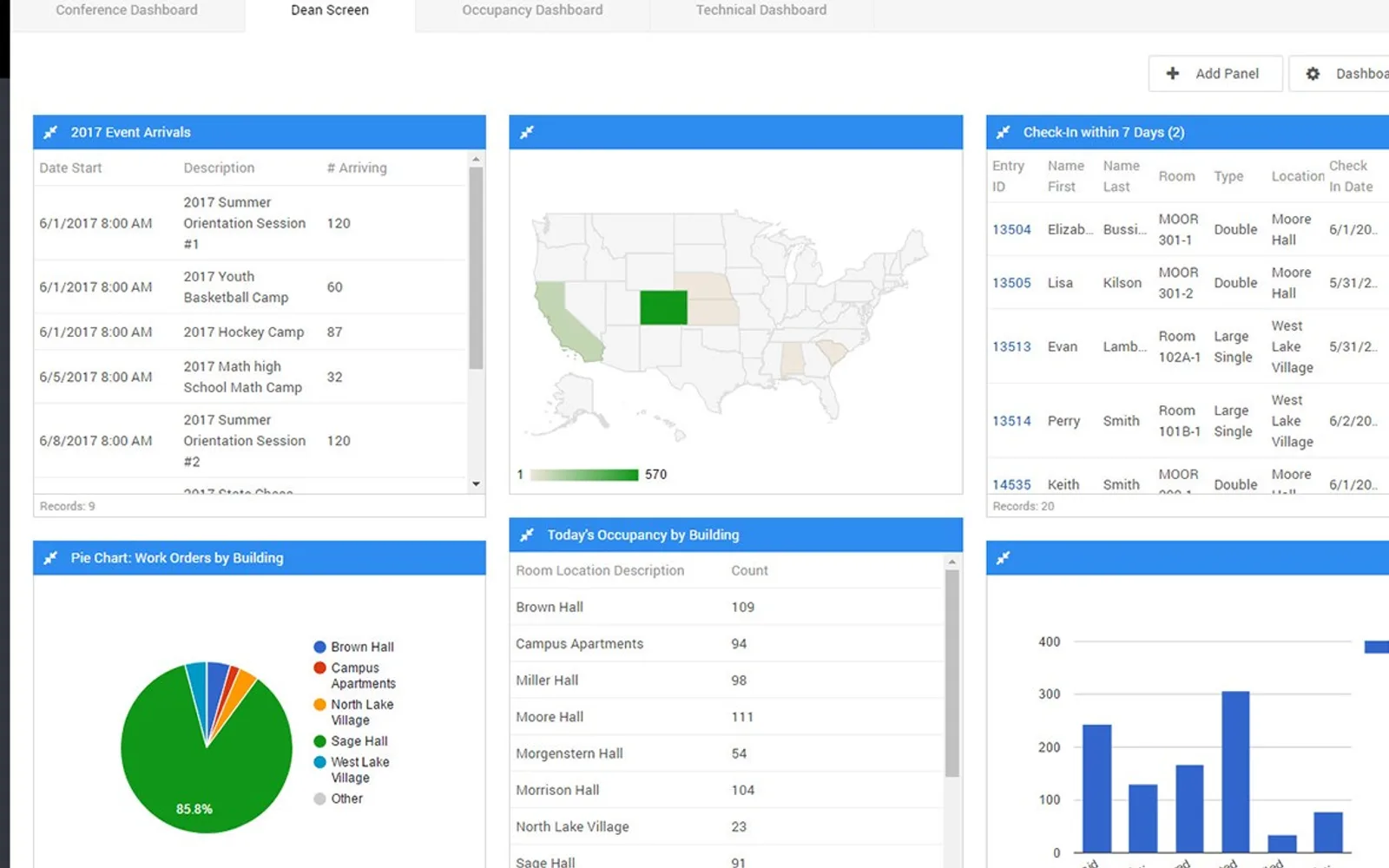Click pin icon on the bar chart panel
This screenshot has height=868, width=1389.
(1003, 557)
